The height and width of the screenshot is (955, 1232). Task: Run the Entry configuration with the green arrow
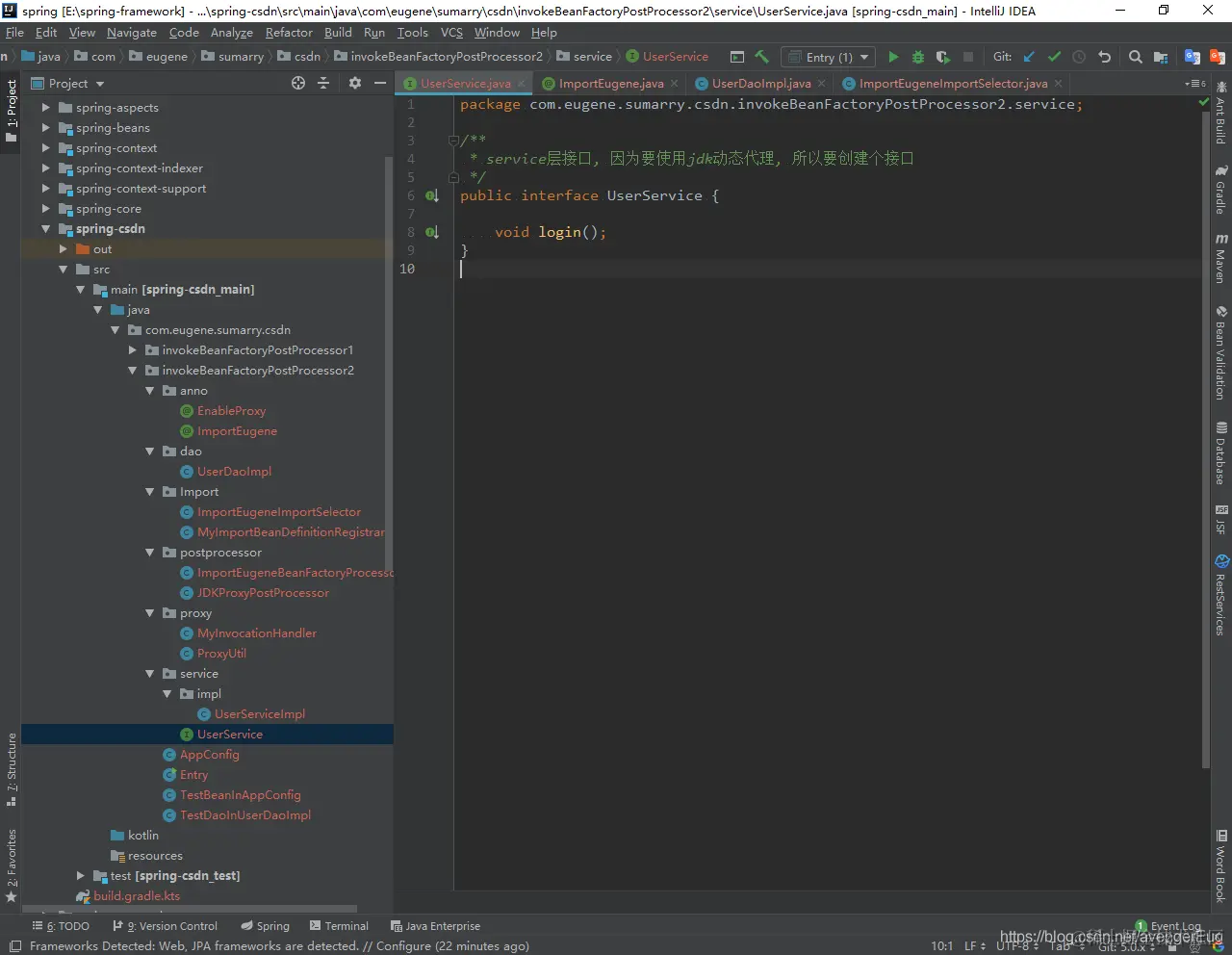point(893,57)
